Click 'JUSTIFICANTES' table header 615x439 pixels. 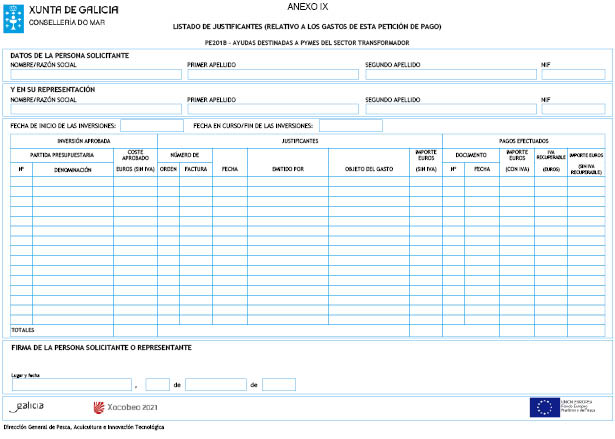coord(300,141)
